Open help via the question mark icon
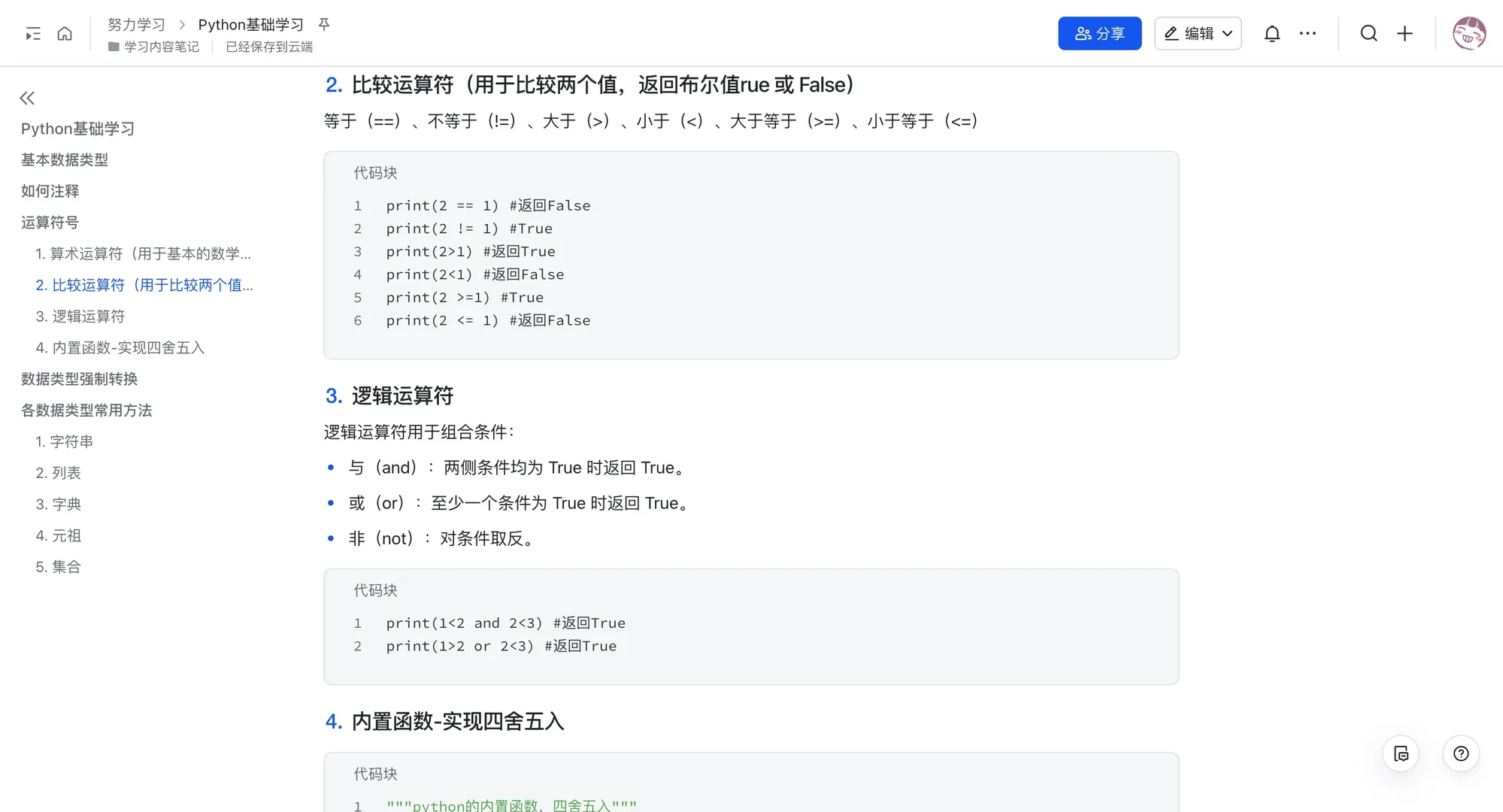Image resolution: width=1503 pixels, height=812 pixels. (1460, 753)
